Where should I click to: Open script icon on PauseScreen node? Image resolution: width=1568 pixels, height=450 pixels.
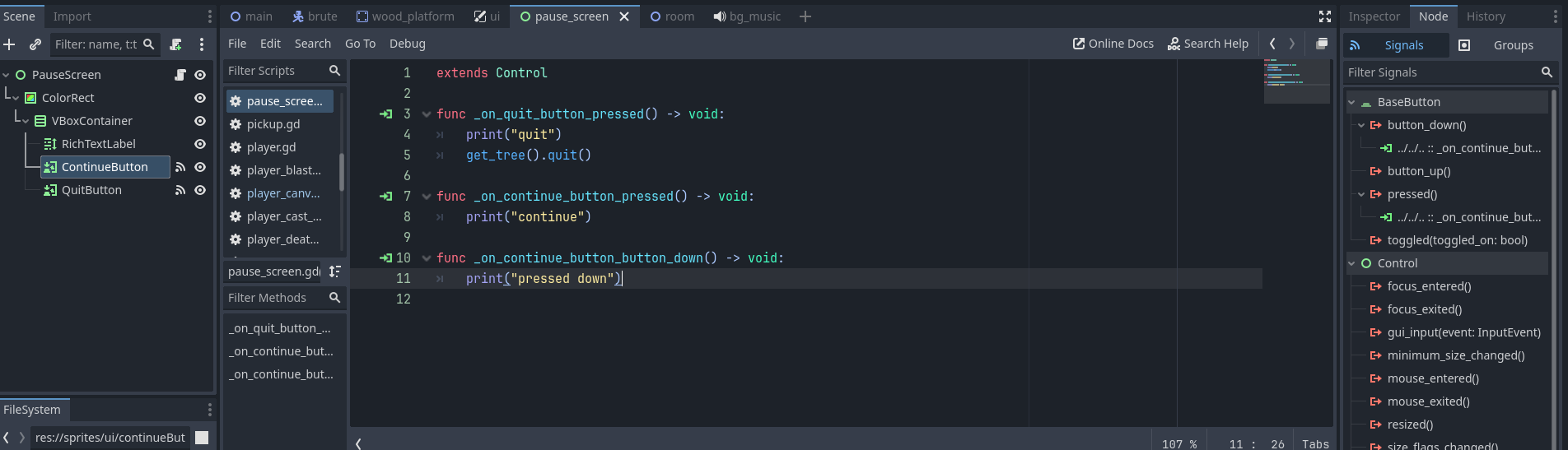tap(180, 75)
